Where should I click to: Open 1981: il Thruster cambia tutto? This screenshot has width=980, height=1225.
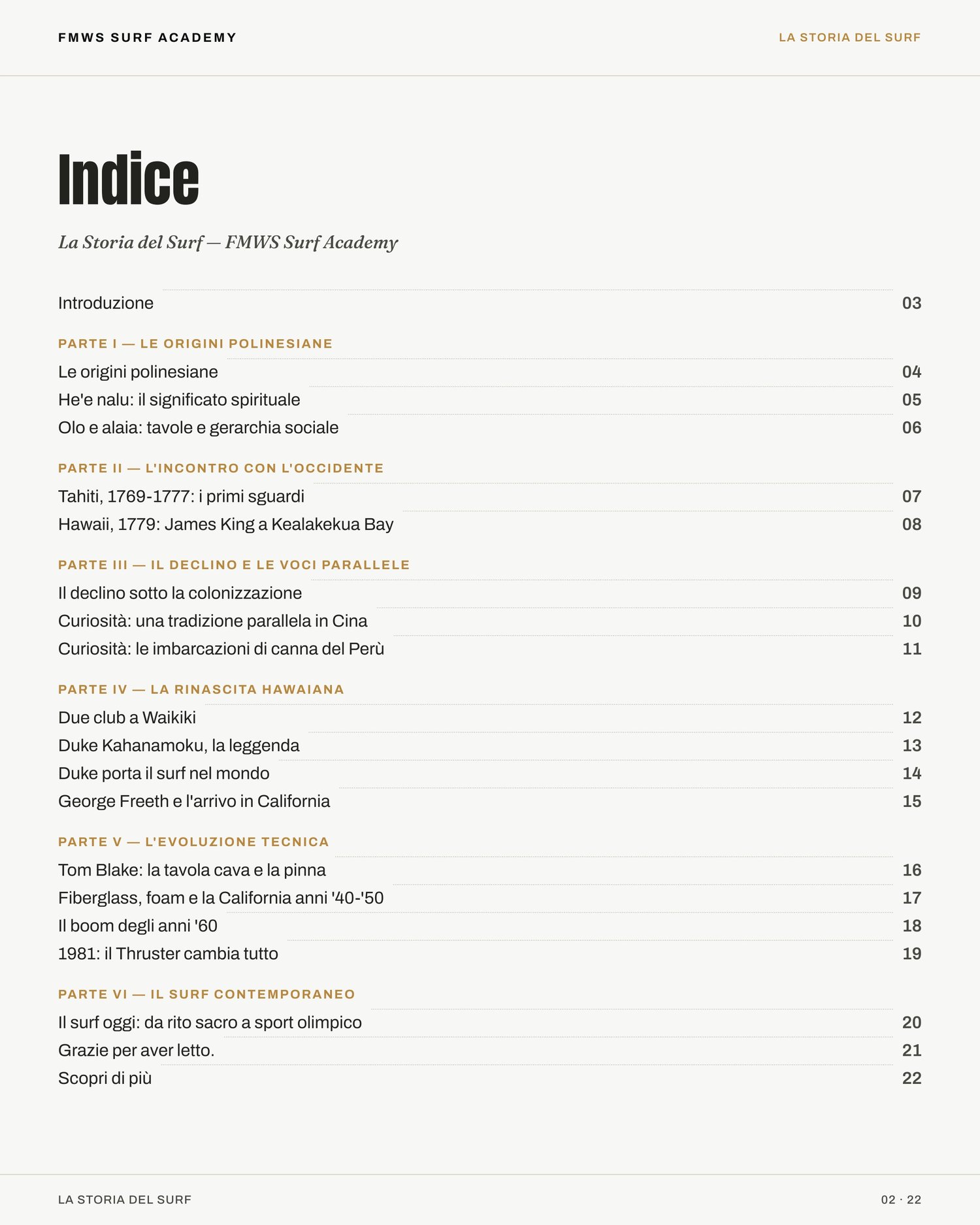[x=489, y=954]
